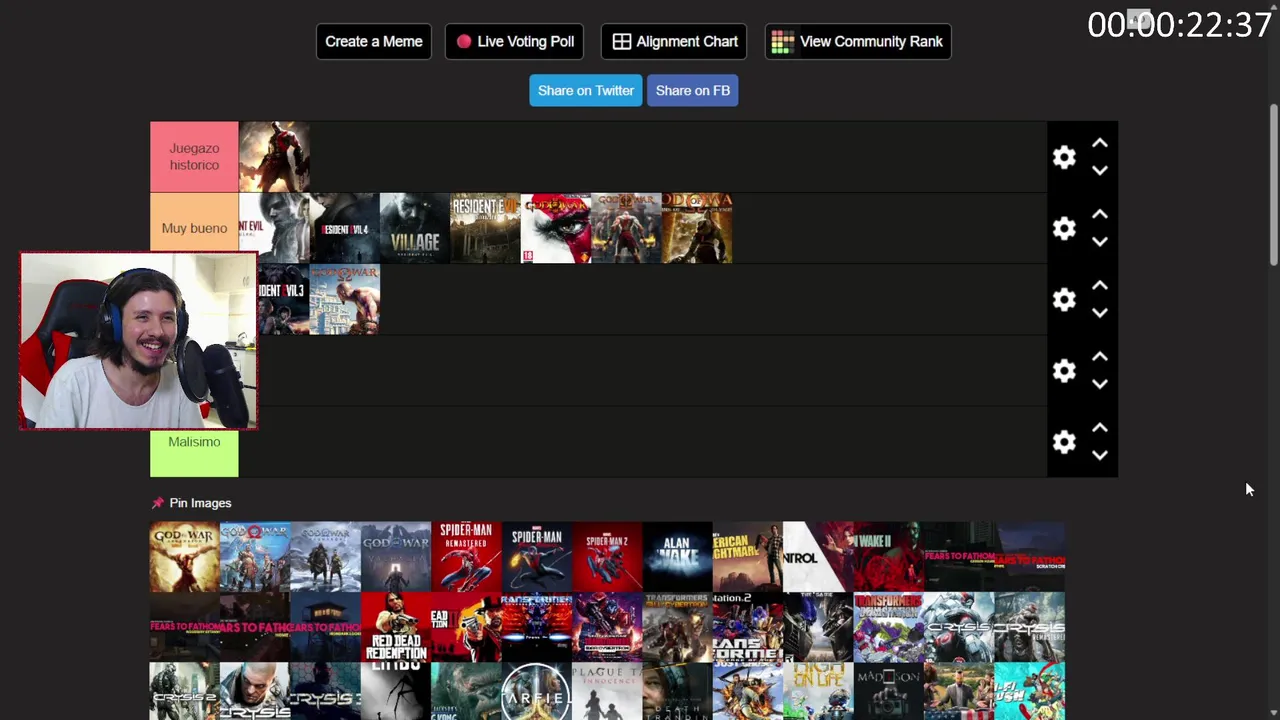1280x720 pixels.
Task: Pick the Spider-Man Miles Morales cover
Action: click(536, 557)
